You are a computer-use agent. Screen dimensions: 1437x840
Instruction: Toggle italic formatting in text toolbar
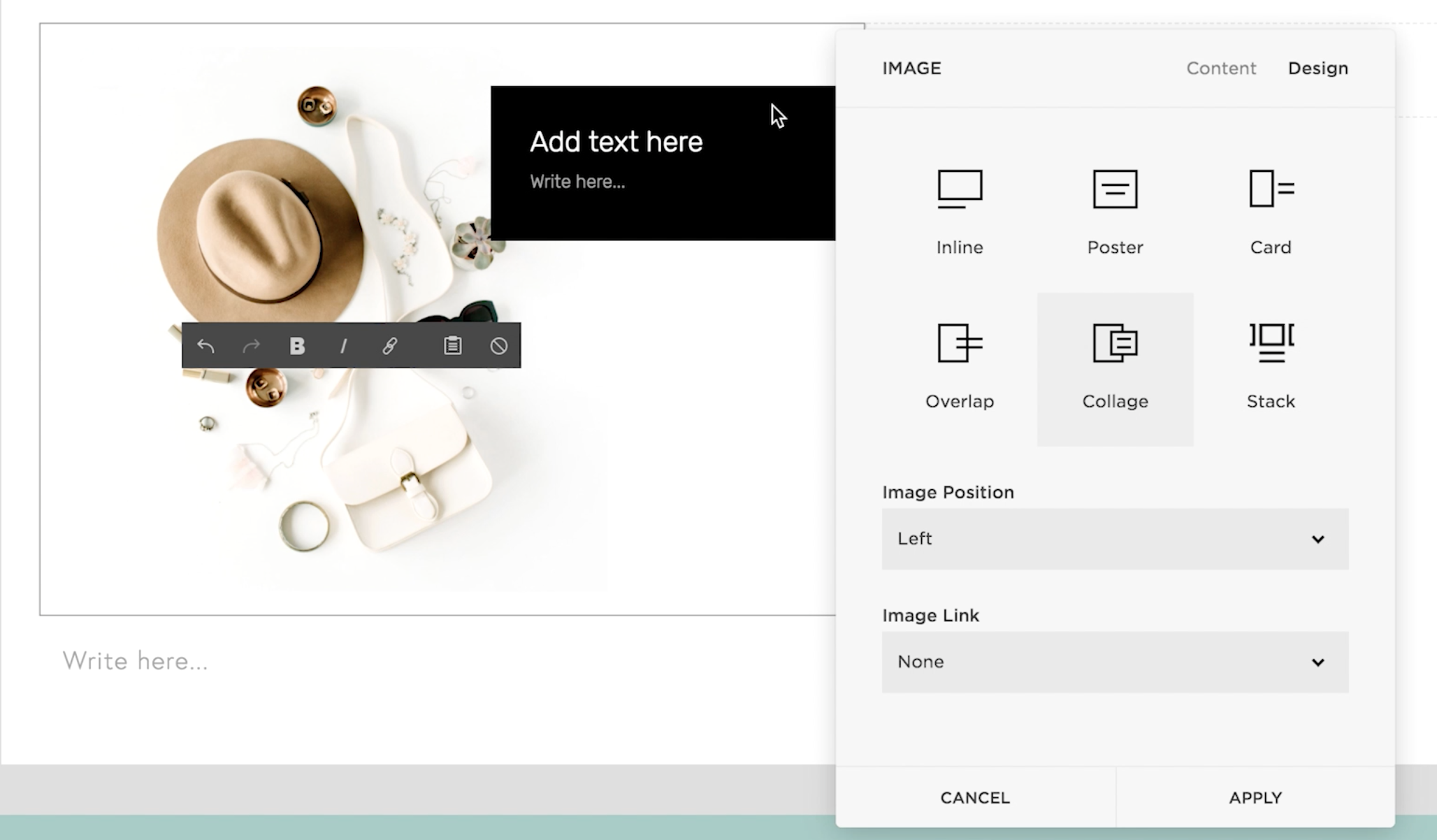(x=343, y=346)
